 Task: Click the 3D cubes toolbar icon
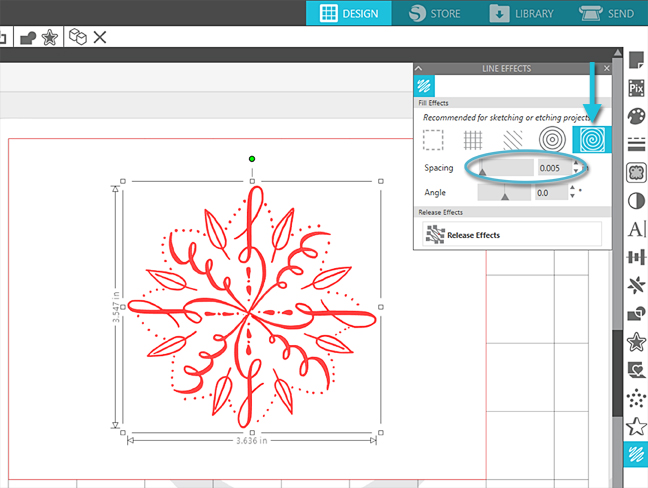coord(78,37)
